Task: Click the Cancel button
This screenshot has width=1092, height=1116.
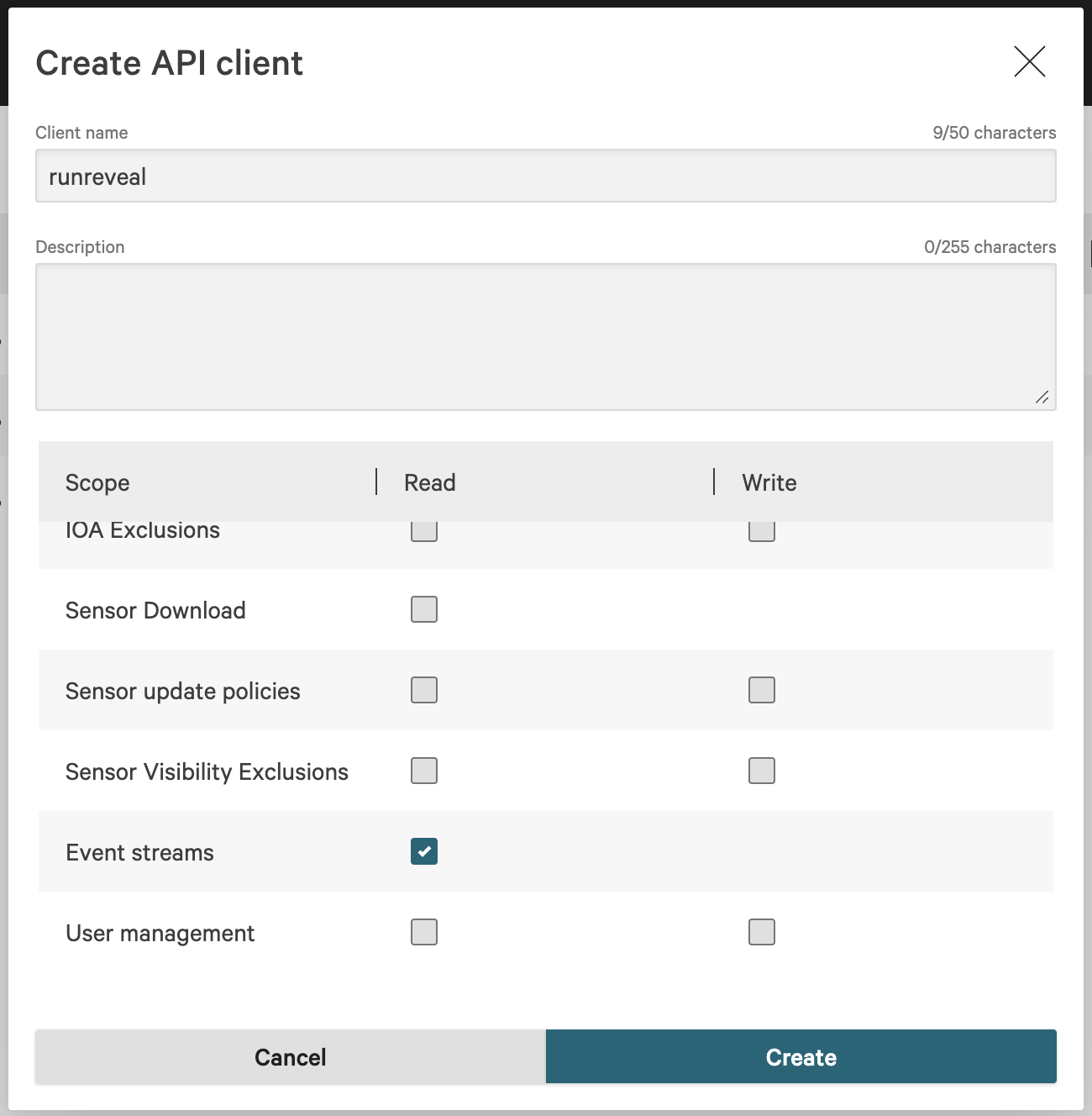Action: tap(291, 1056)
